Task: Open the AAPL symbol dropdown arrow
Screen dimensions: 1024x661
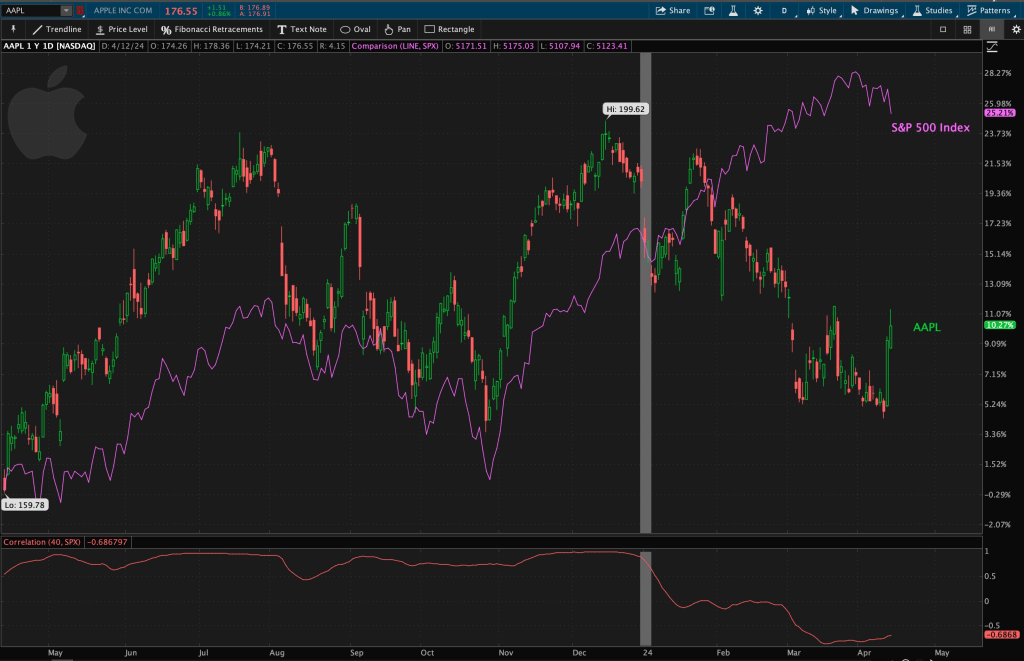Action: [66, 10]
